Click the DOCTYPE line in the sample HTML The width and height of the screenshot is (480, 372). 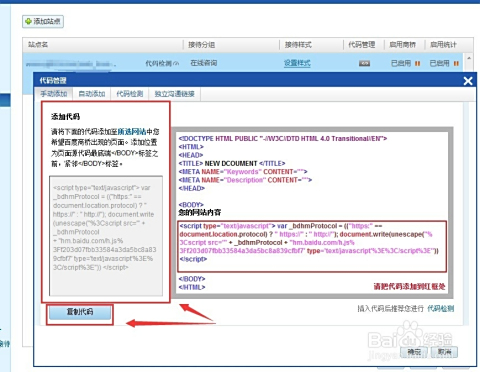click(283, 138)
